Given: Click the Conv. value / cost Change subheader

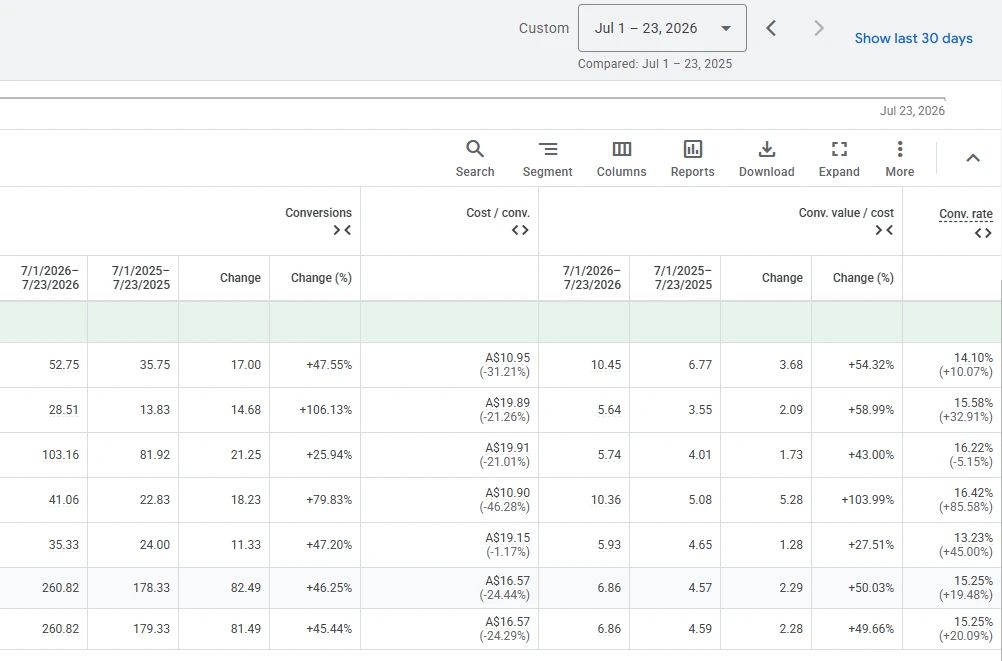Looking at the screenshot, I should 782,277.
